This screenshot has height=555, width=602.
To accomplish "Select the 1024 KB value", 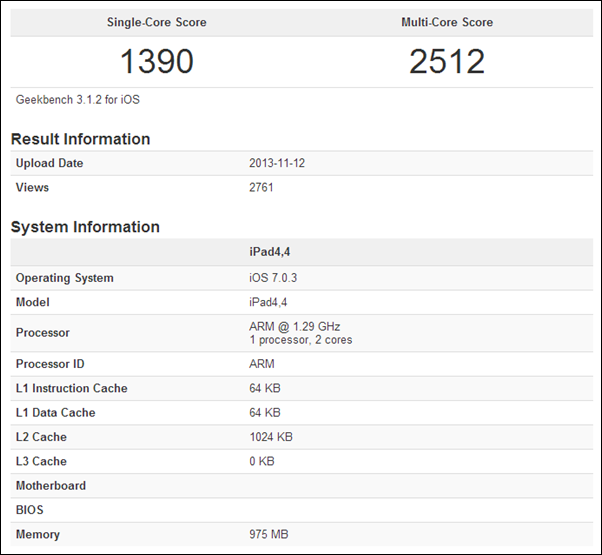I will pyautogui.click(x=271, y=437).
